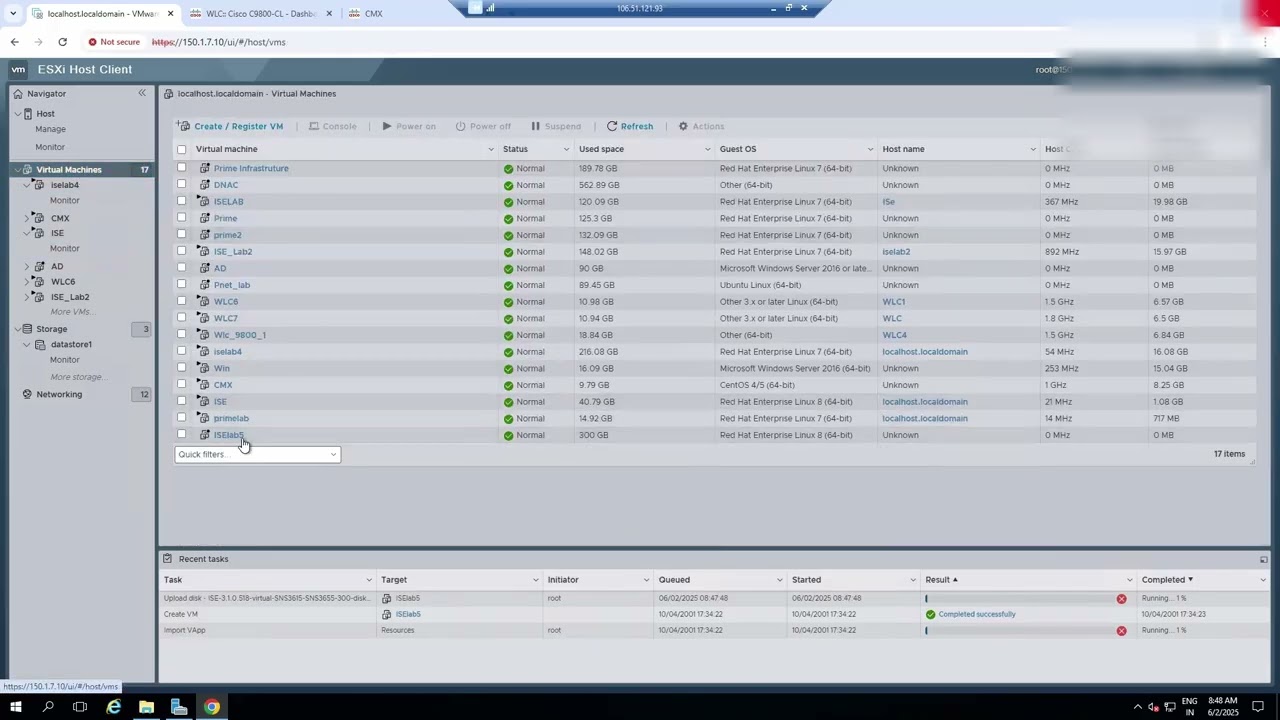This screenshot has width=1280, height=720.
Task: Open taskbar search icon
Action: pyautogui.click(x=48, y=707)
